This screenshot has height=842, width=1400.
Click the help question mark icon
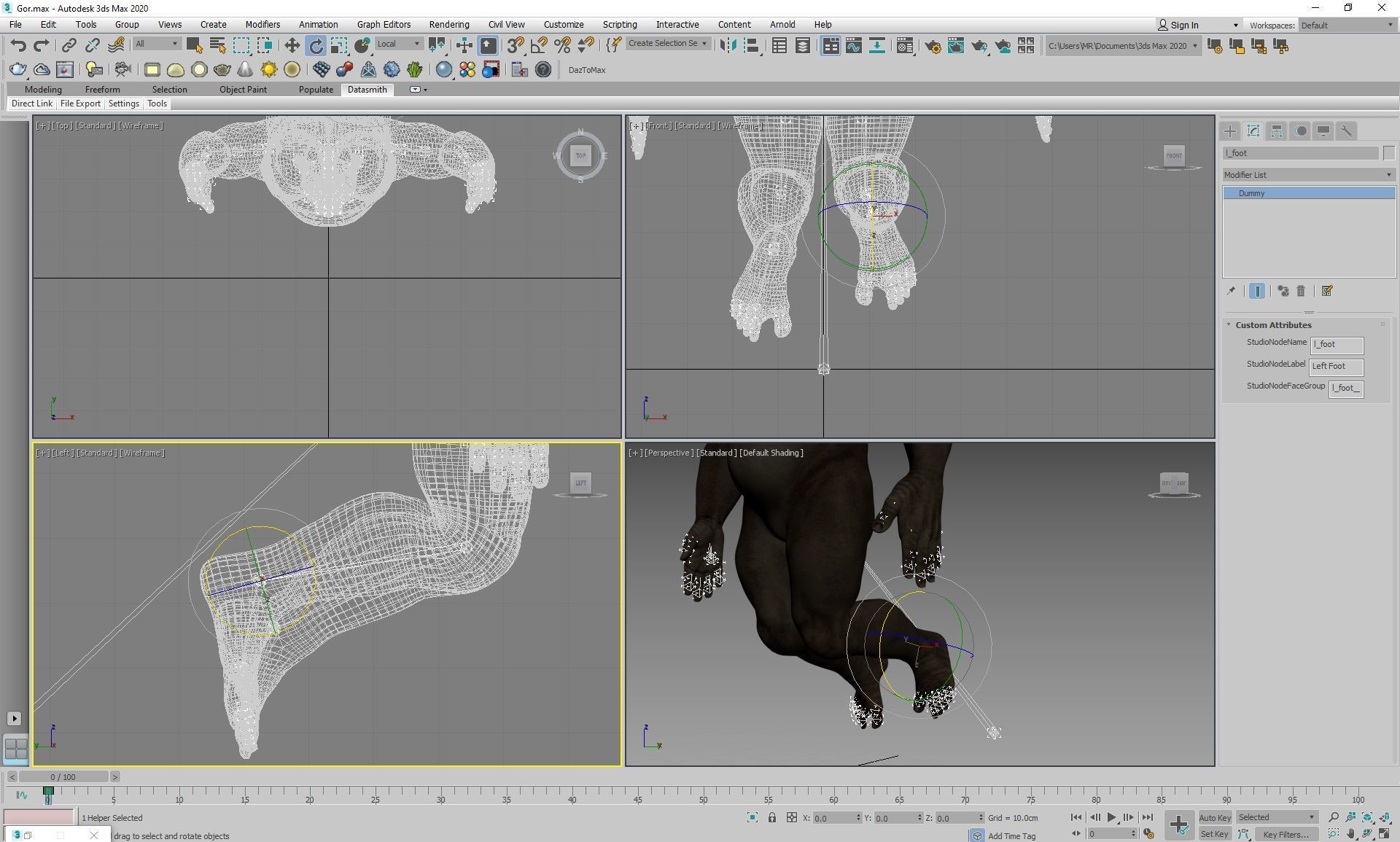(543, 70)
